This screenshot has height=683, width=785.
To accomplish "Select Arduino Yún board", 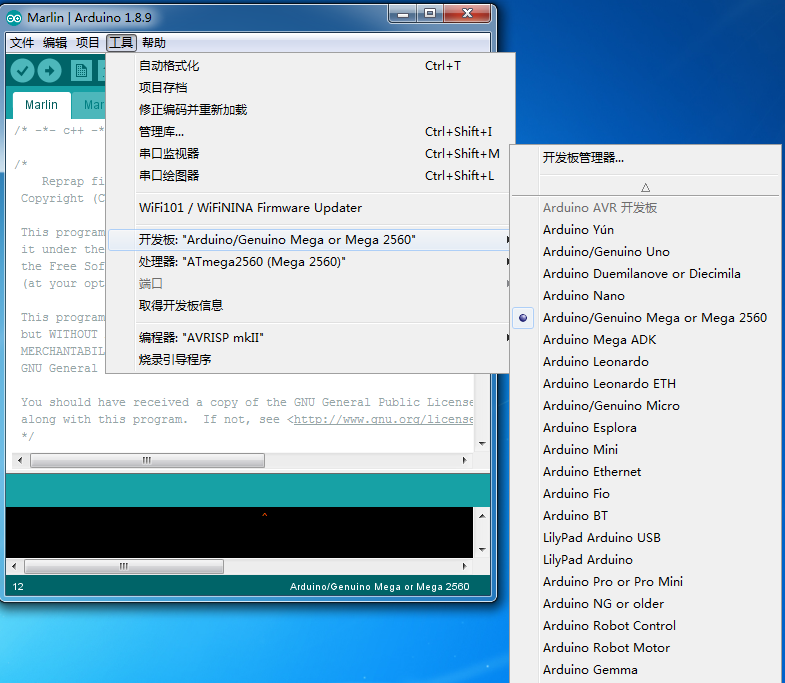I will click(x=646, y=230).
